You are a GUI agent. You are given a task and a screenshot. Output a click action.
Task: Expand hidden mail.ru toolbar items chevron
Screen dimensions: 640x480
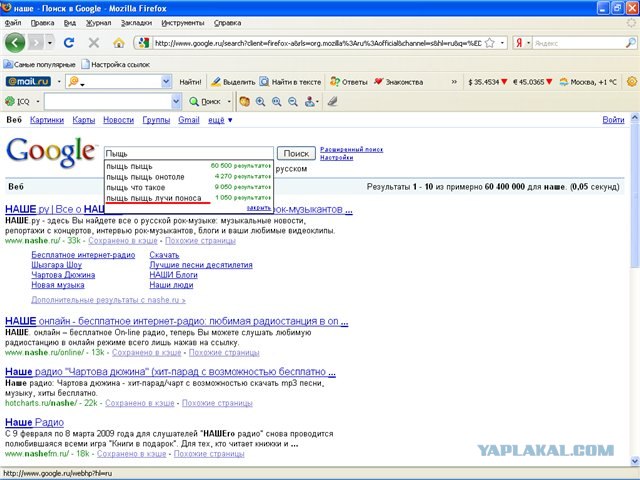coord(454,82)
